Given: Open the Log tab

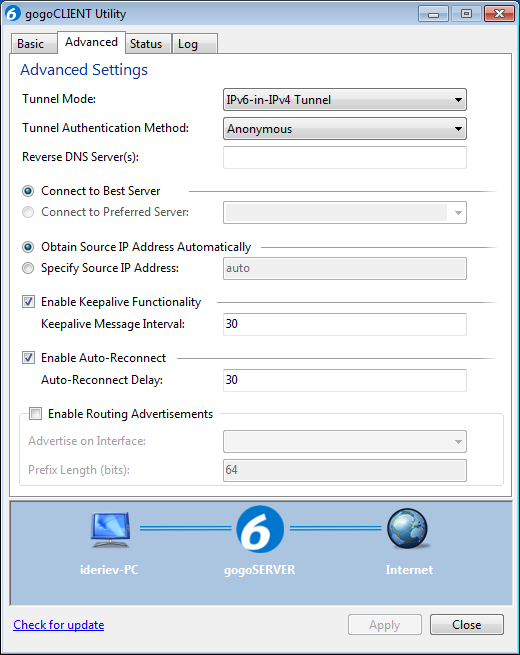Looking at the screenshot, I should coord(195,44).
